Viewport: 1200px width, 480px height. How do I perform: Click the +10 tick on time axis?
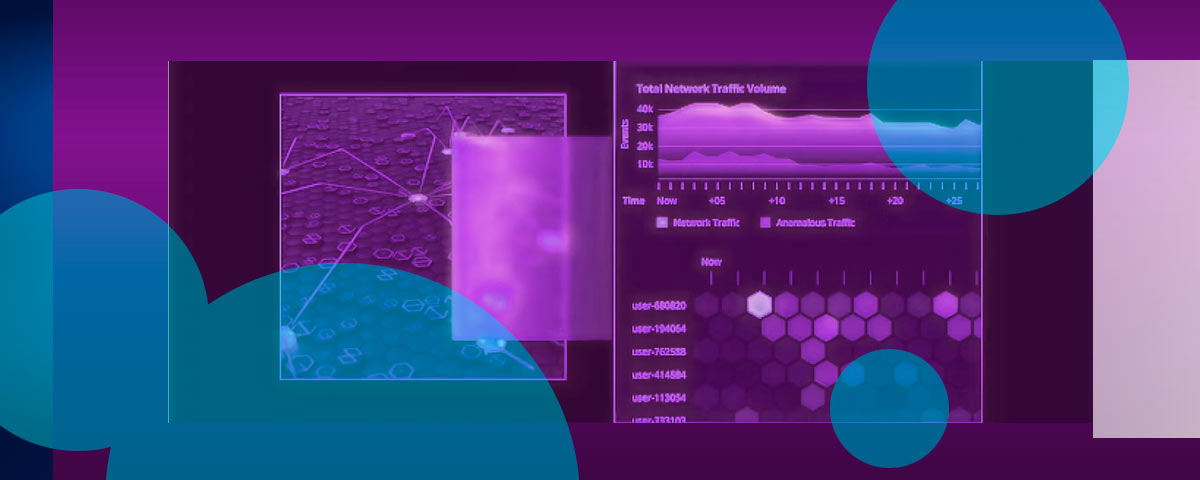point(777,201)
